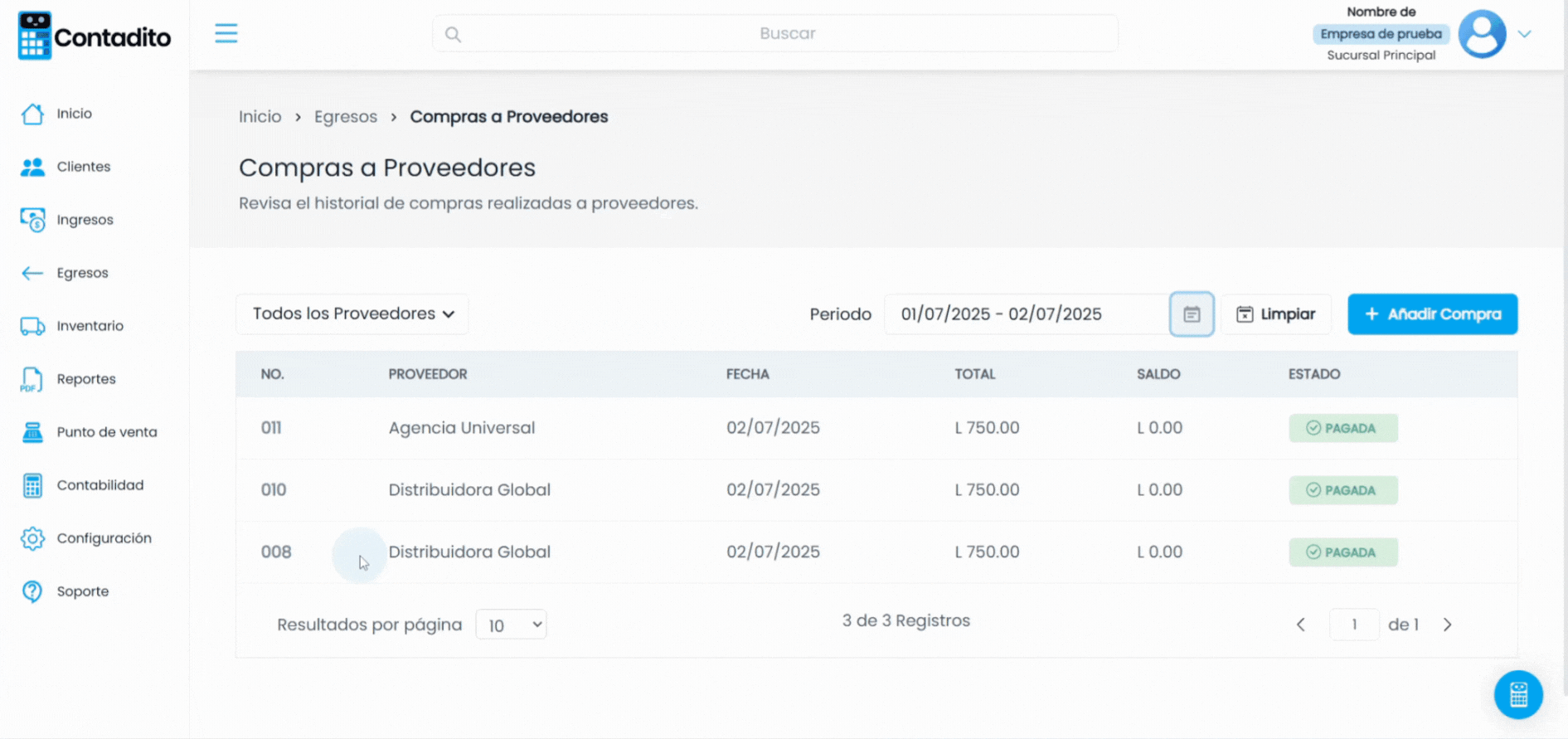Expand the account dropdown chevron
This screenshot has height=739, width=1568.
(x=1524, y=34)
